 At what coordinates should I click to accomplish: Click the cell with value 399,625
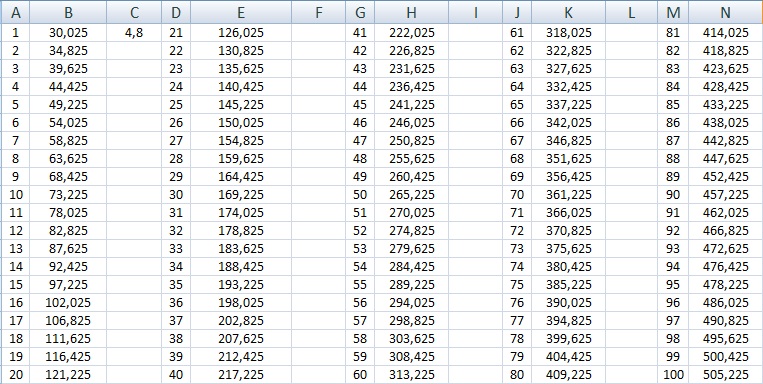click(x=568, y=339)
